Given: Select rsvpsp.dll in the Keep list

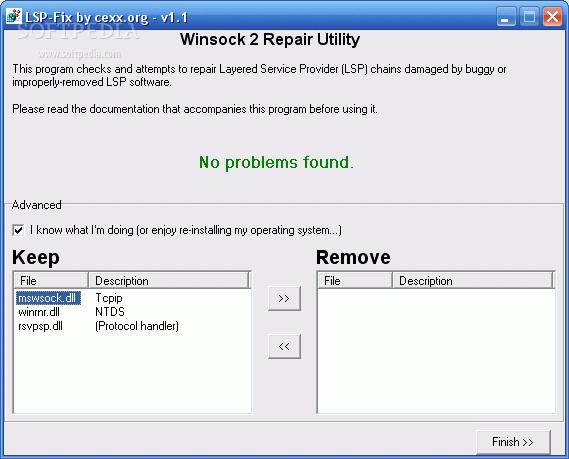Looking at the screenshot, I should point(41,326).
